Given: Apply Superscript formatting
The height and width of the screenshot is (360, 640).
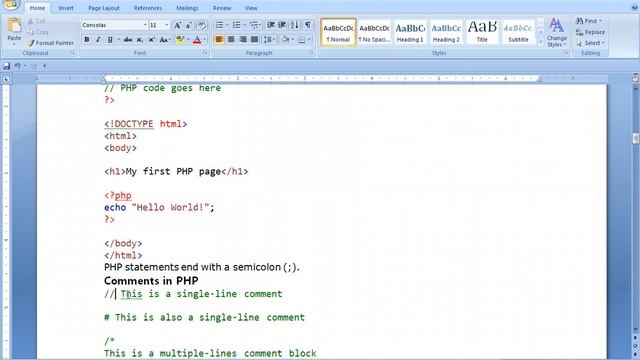Looking at the screenshot, I should (x=151, y=40).
